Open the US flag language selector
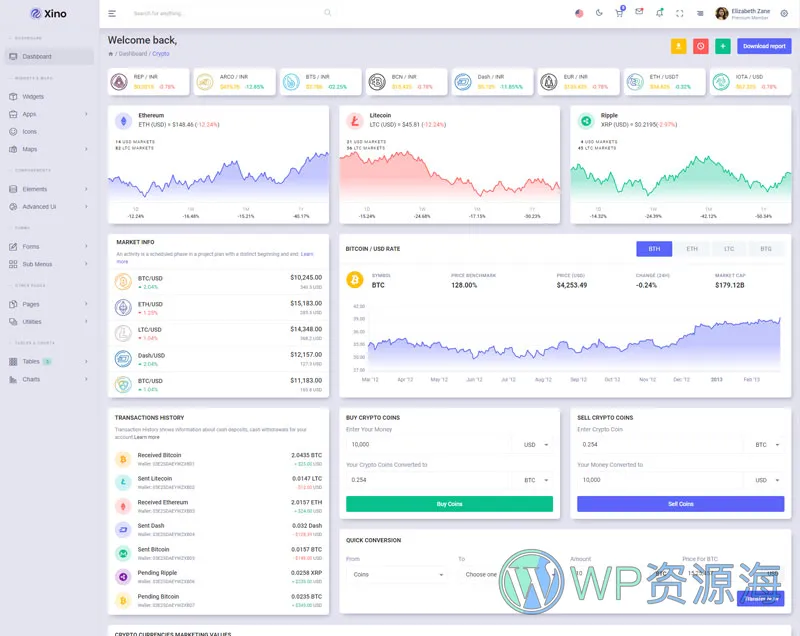 coord(579,13)
